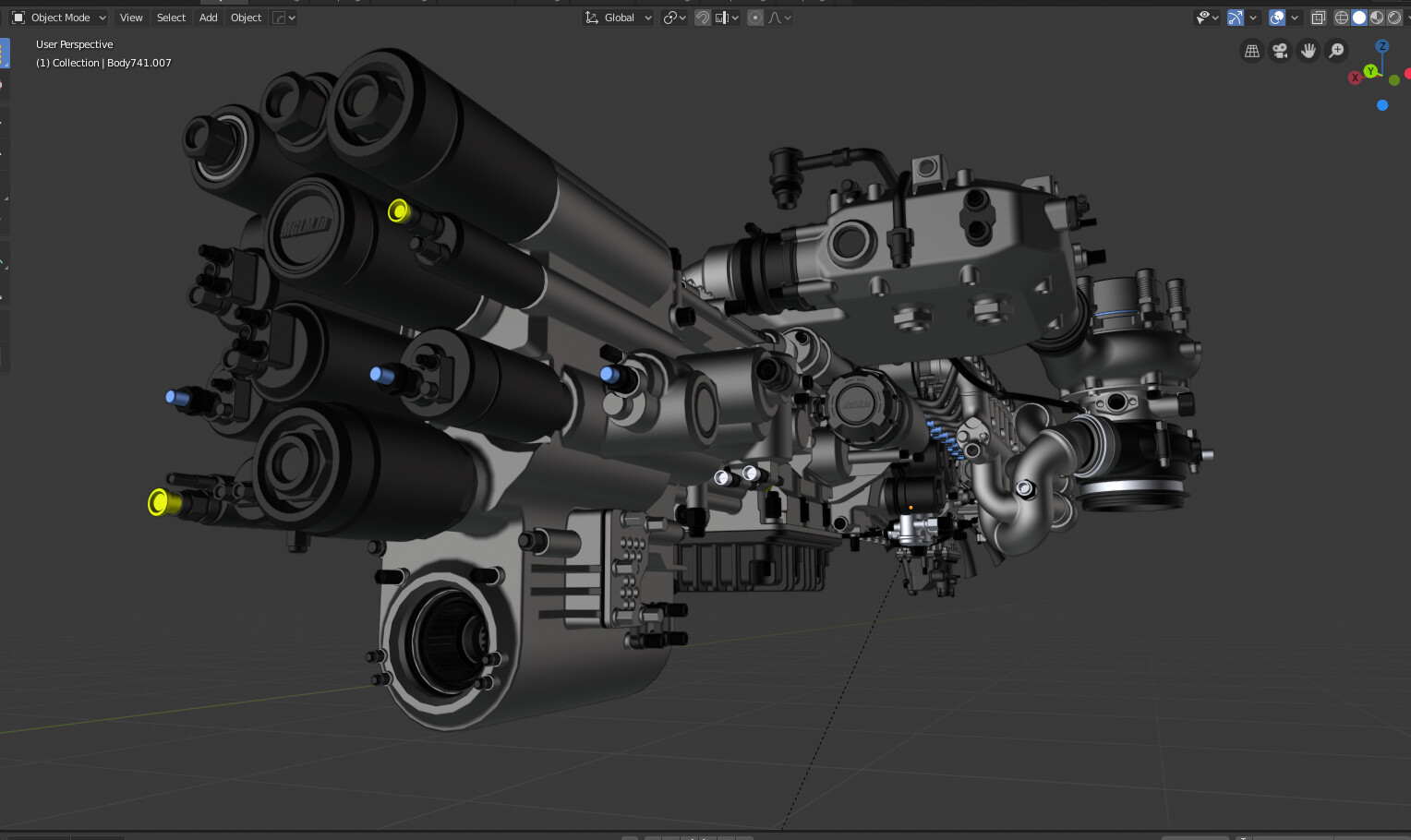Toggle viewport overlays visibility

(x=1277, y=17)
